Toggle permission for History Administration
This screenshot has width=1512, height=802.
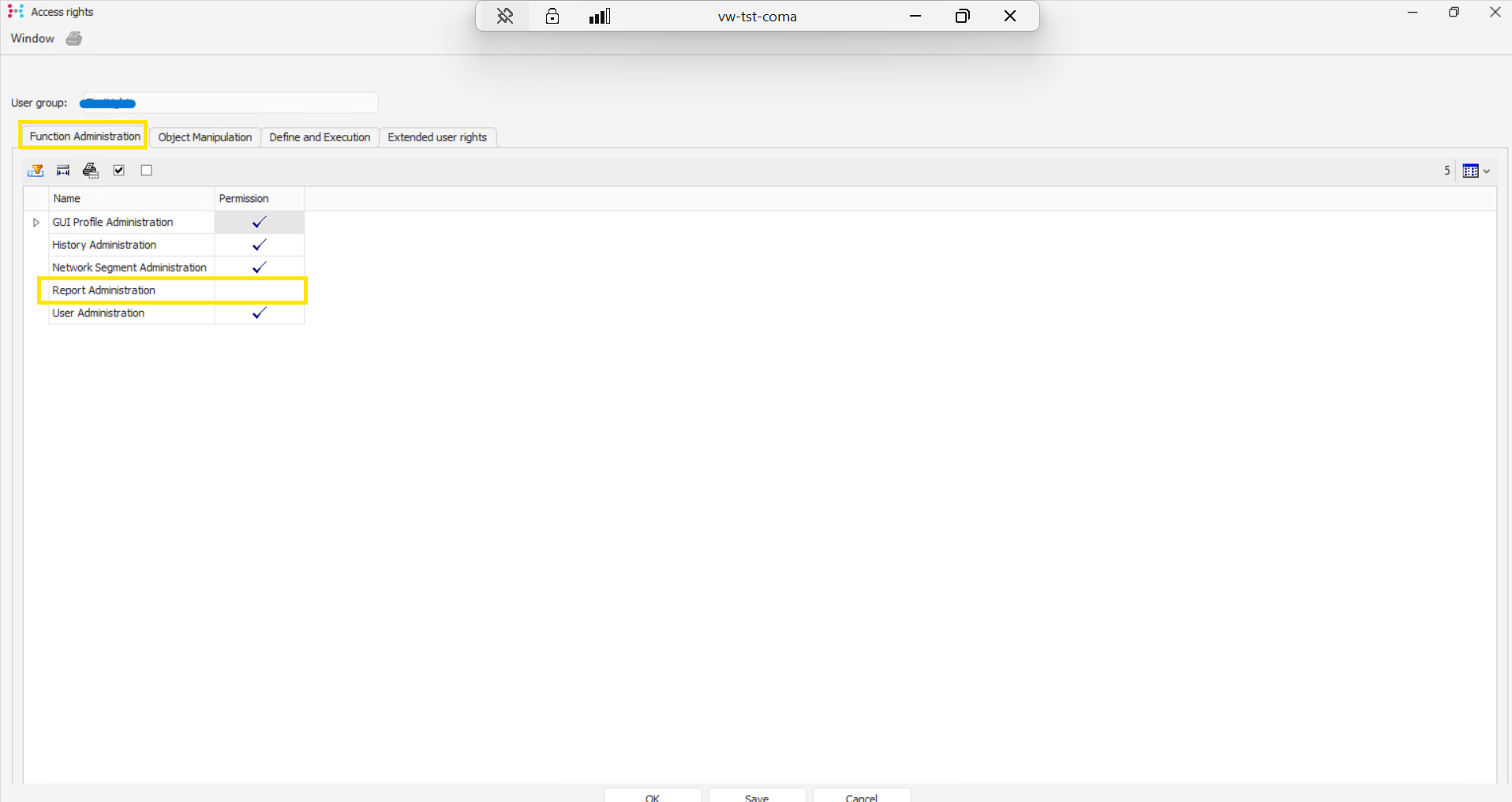(x=259, y=245)
